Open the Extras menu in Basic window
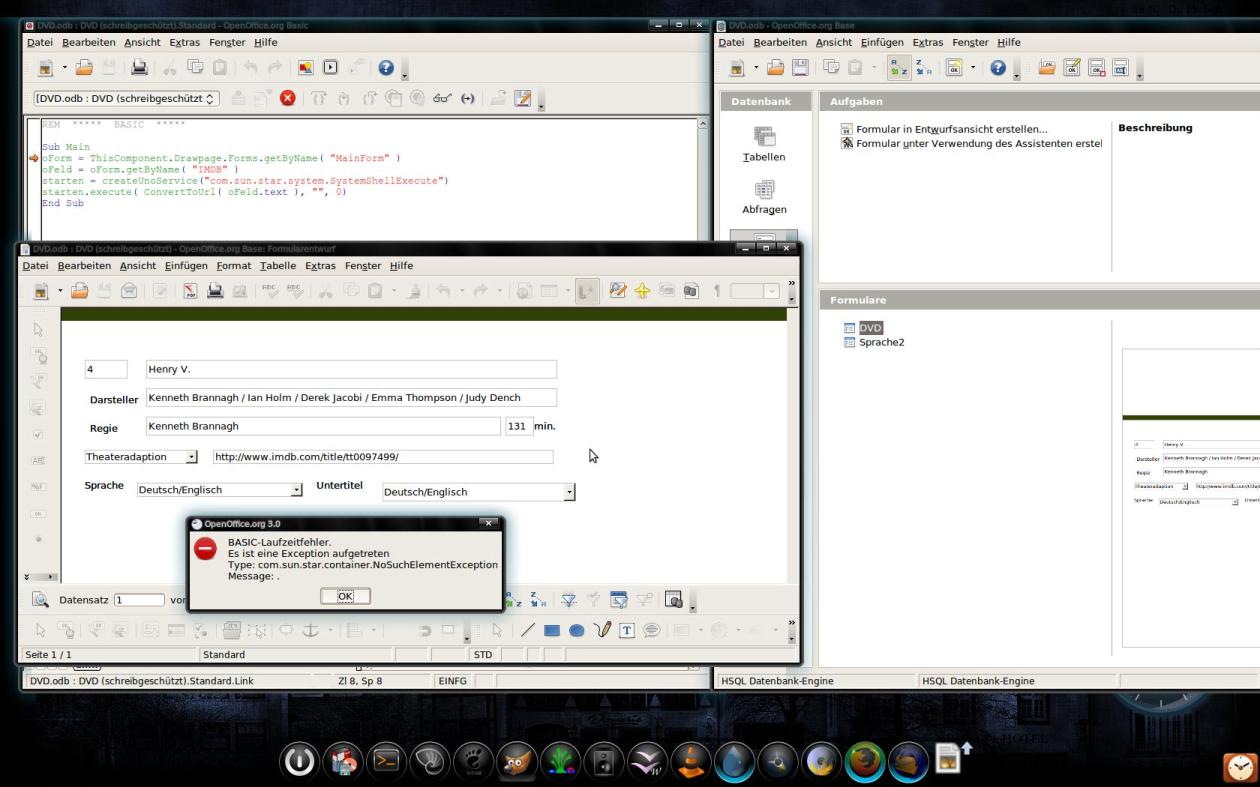The height and width of the screenshot is (787, 1260). pos(184,43)
